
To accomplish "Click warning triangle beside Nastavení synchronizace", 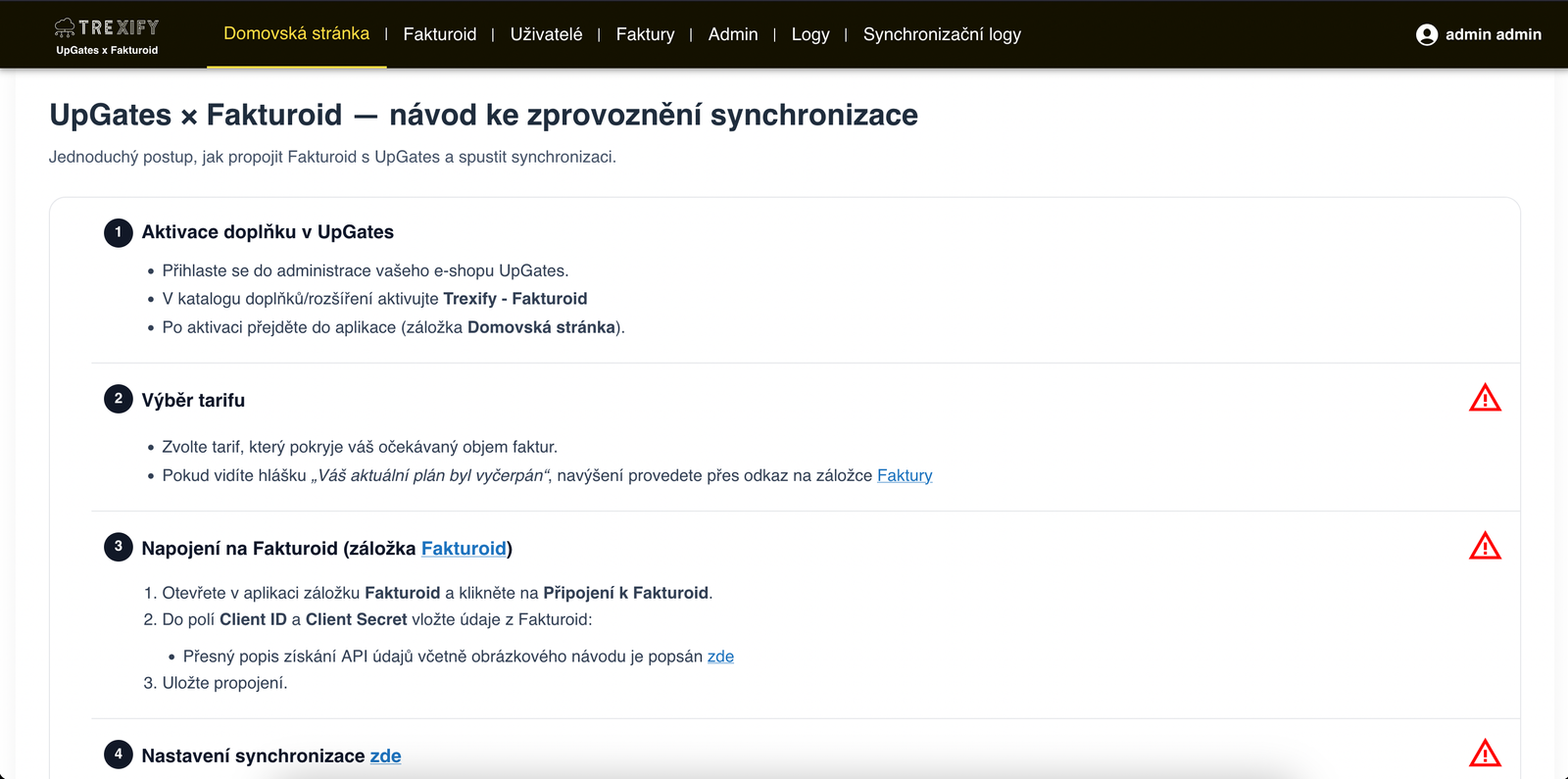I will click(x=1485, y=754).
